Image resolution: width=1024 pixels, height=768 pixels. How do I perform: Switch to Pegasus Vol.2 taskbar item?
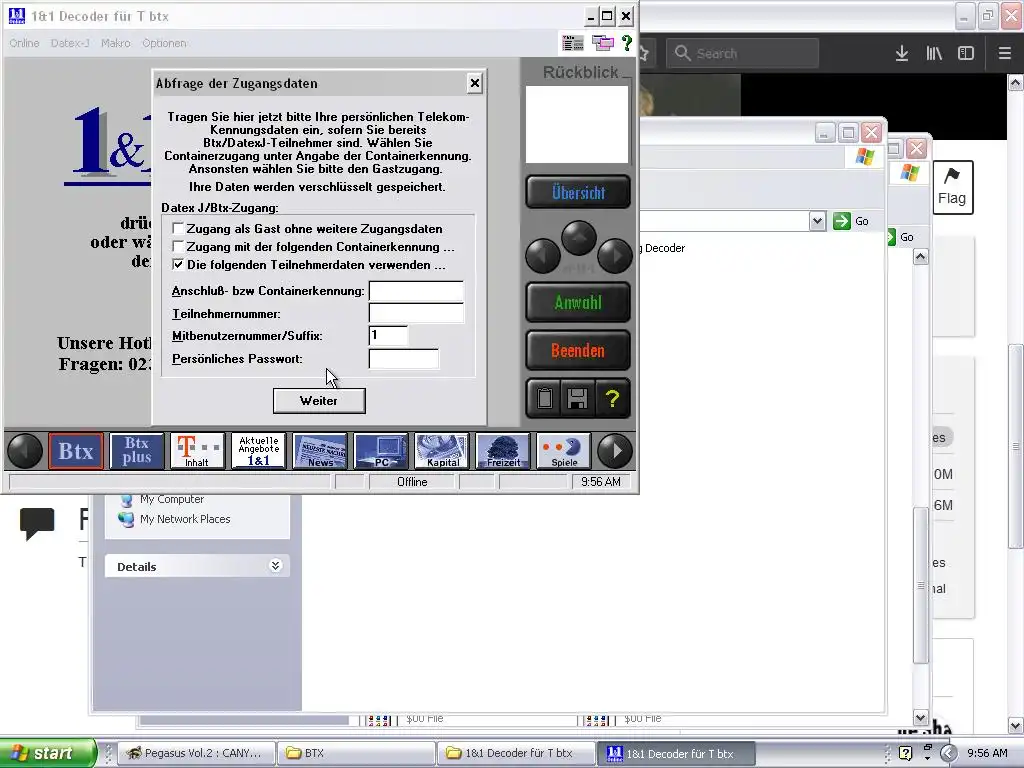click(x=195, y=753)
